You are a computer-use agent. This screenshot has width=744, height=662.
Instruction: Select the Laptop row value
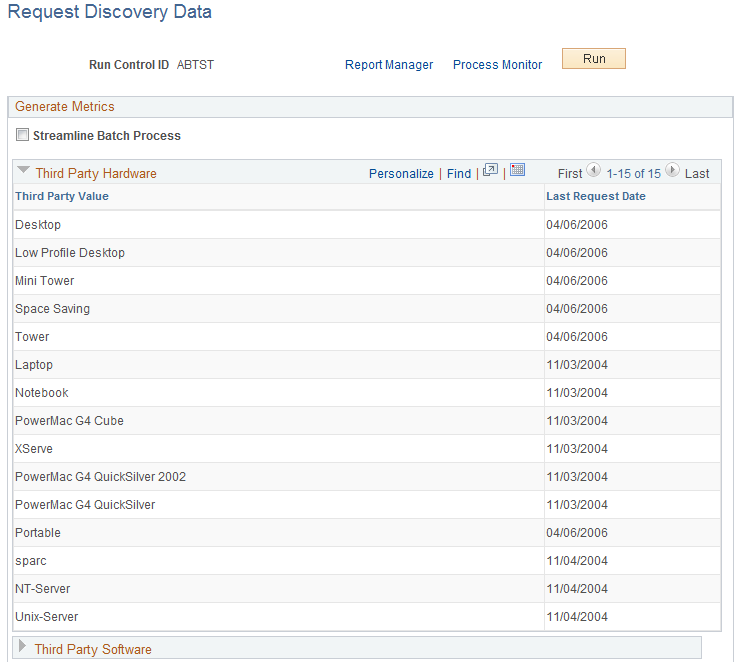pos(34,365)
